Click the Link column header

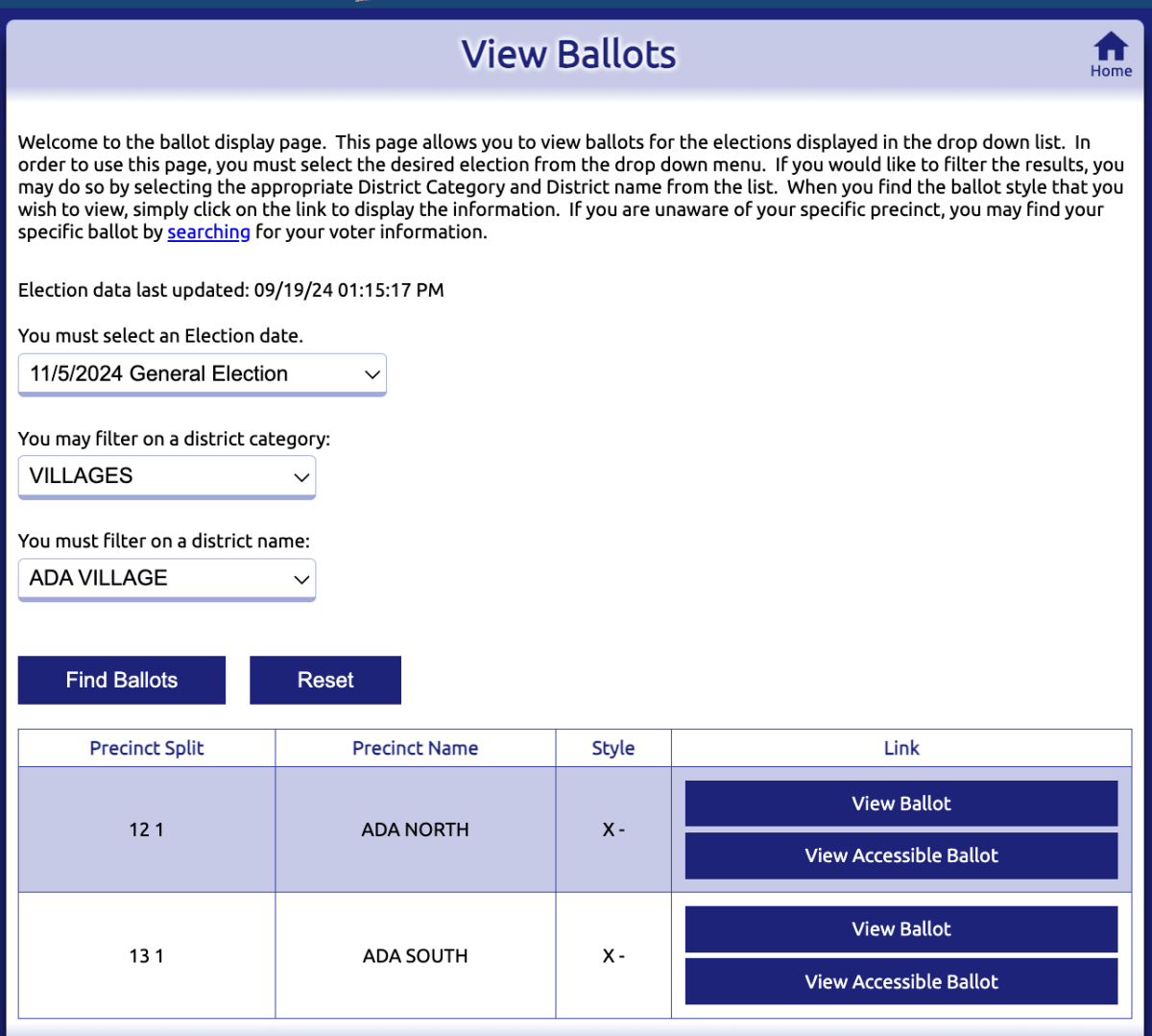[x=900, y=748]
